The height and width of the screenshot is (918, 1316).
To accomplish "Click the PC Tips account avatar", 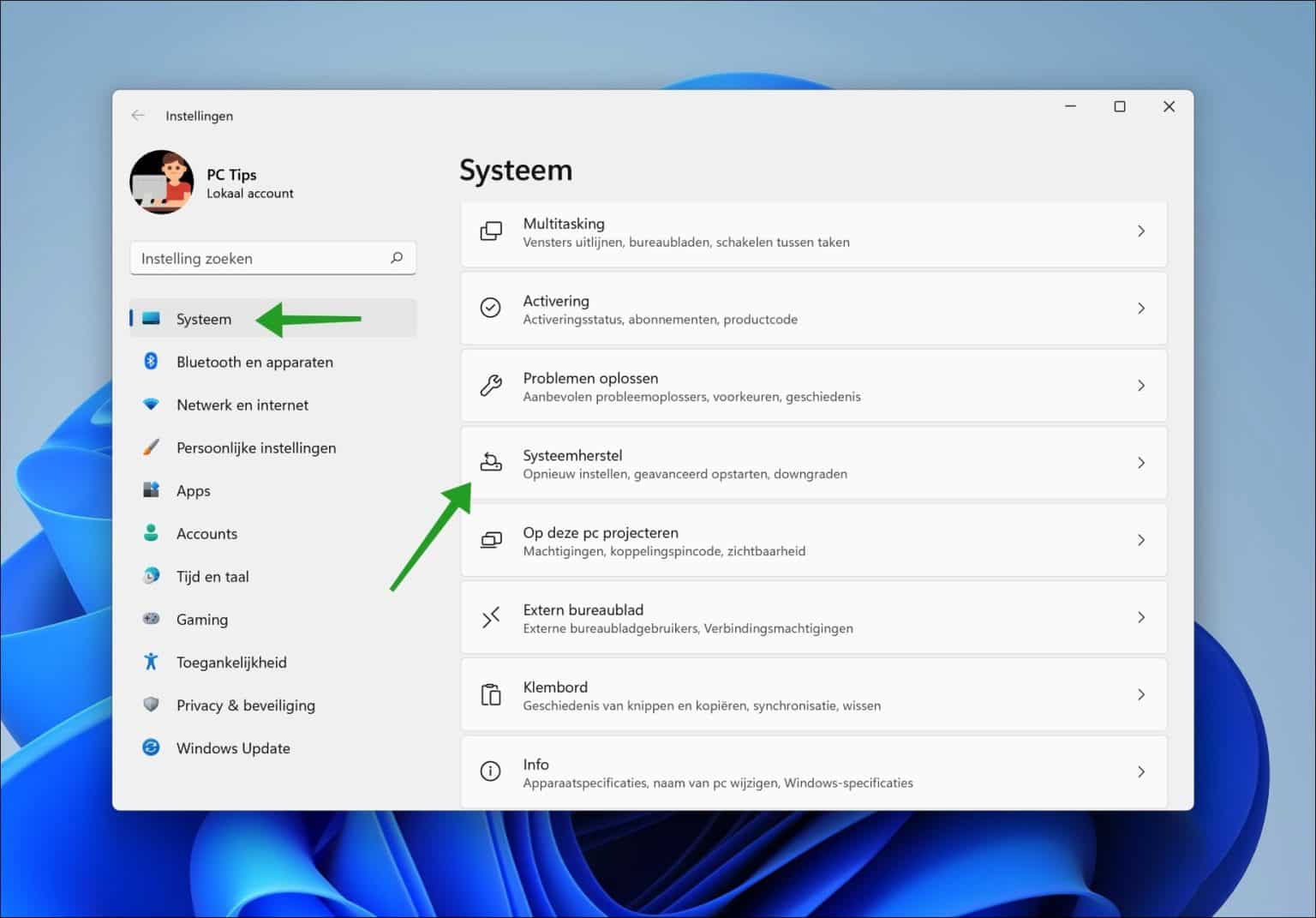I will point(162,182).
